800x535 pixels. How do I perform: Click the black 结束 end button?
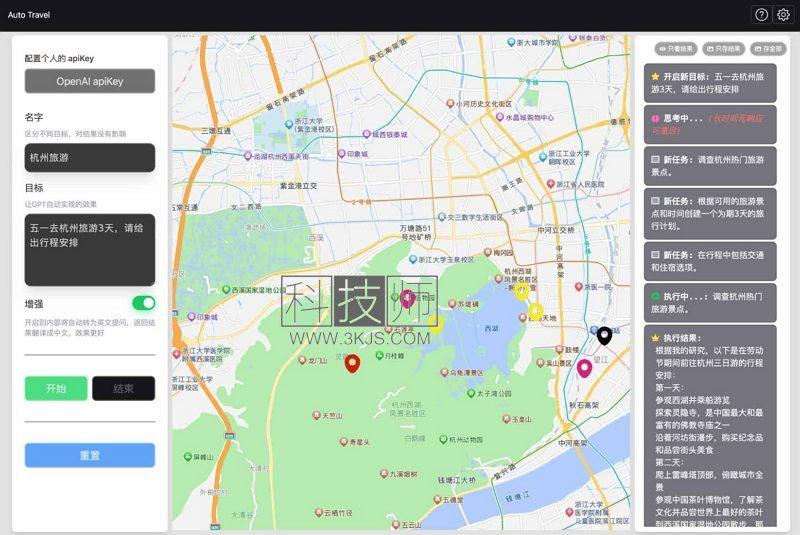pos(123,389)
